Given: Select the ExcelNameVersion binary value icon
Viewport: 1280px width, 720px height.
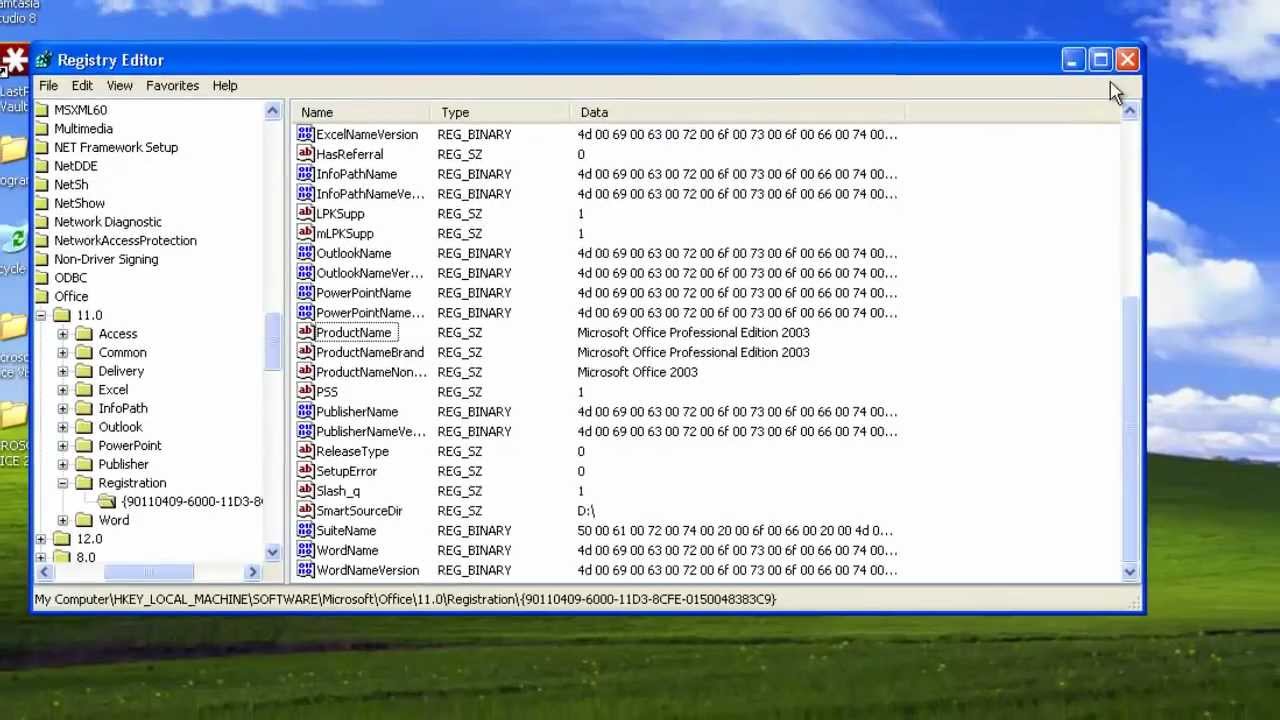Looking at the screenshot, I should click(x=305, y=134).
